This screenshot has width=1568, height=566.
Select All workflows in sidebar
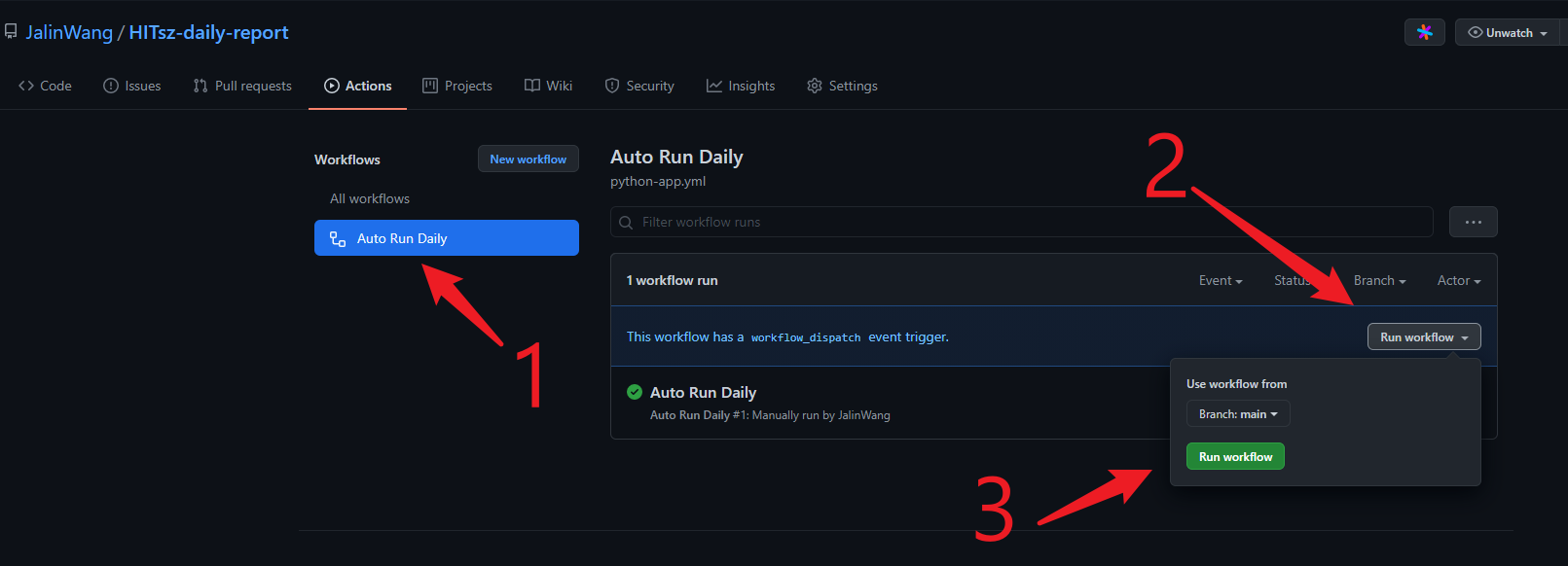[x=370, y=198]
